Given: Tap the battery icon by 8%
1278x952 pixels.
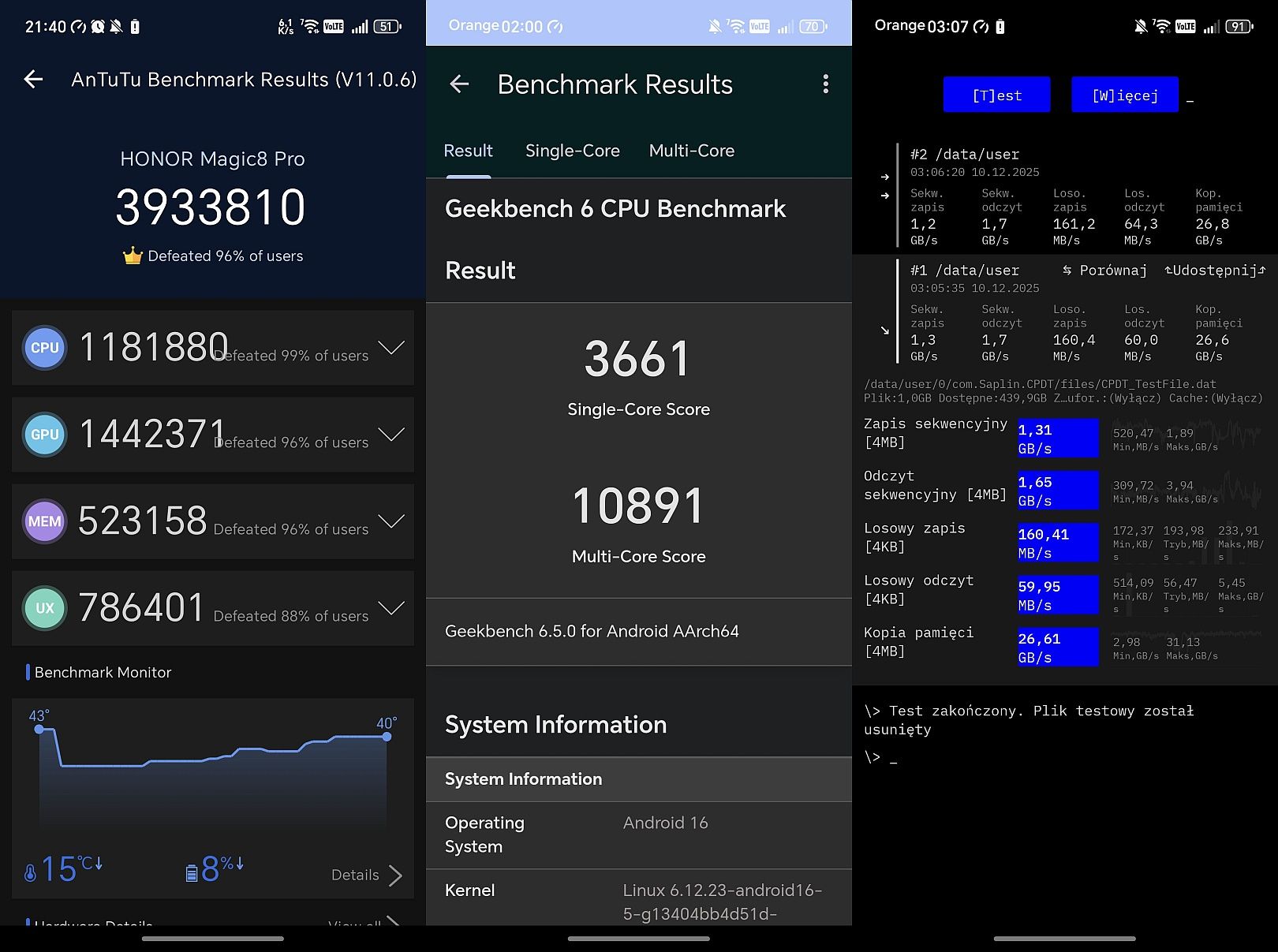Looking at the screenshot, I should [x=191, y=873].
